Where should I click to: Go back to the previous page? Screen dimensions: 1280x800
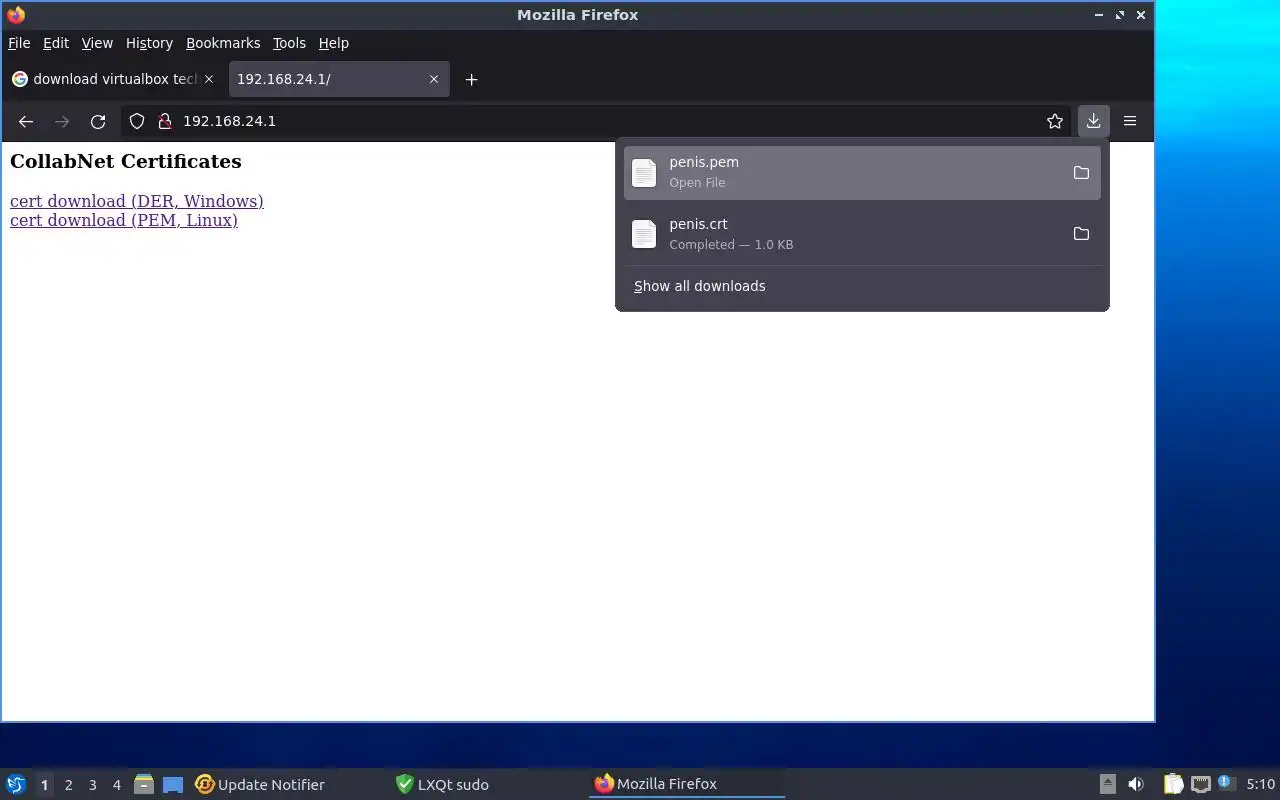point(26,121)
